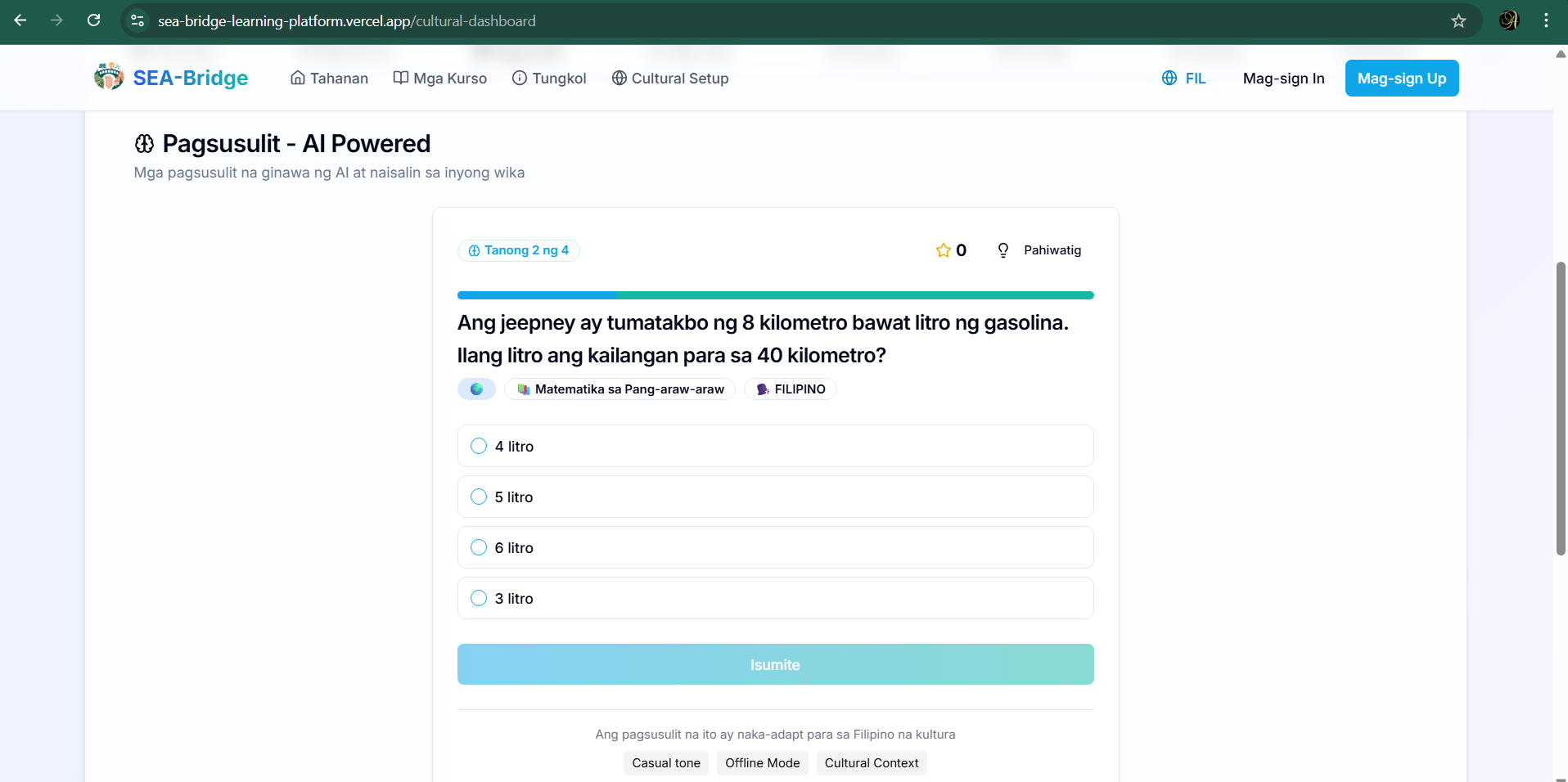The width and height of the screenshot is (1568, 782).
Task: Choose the "5 litro" radio option
Action: (x=479, y=497)
